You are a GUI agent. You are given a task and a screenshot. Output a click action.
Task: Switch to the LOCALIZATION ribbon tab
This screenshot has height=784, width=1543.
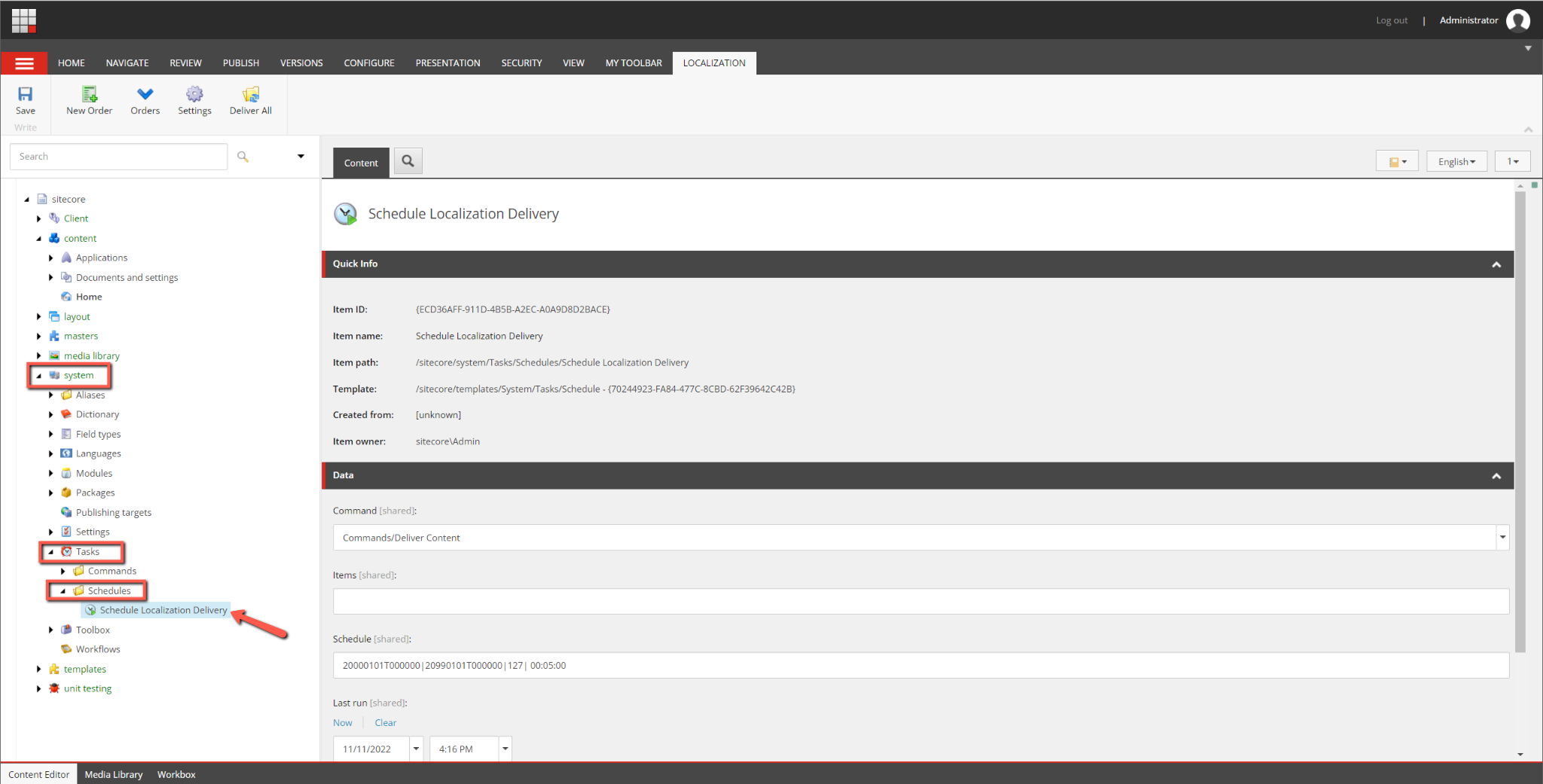714,63
